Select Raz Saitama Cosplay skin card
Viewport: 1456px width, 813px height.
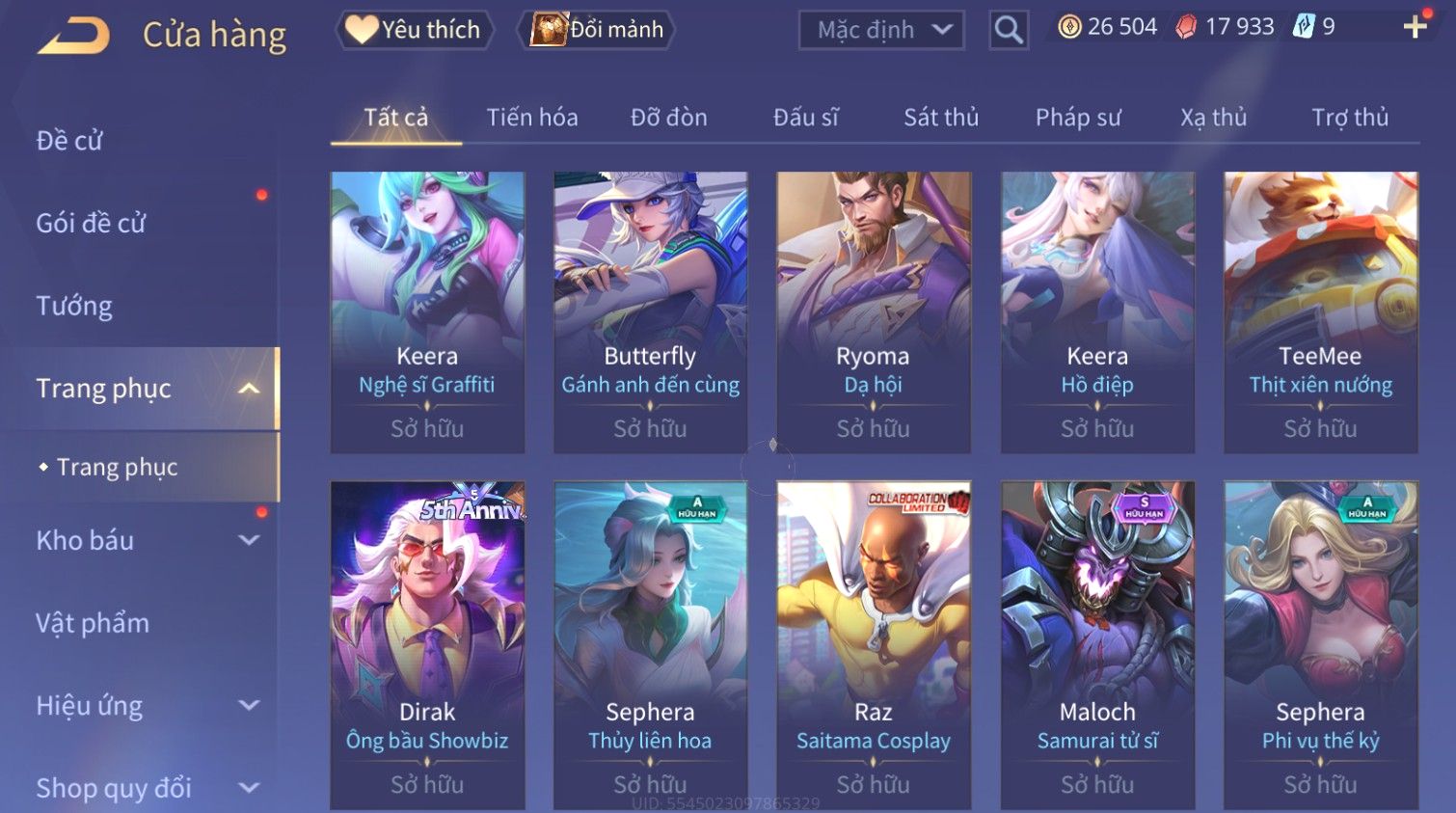click(874, 645)
